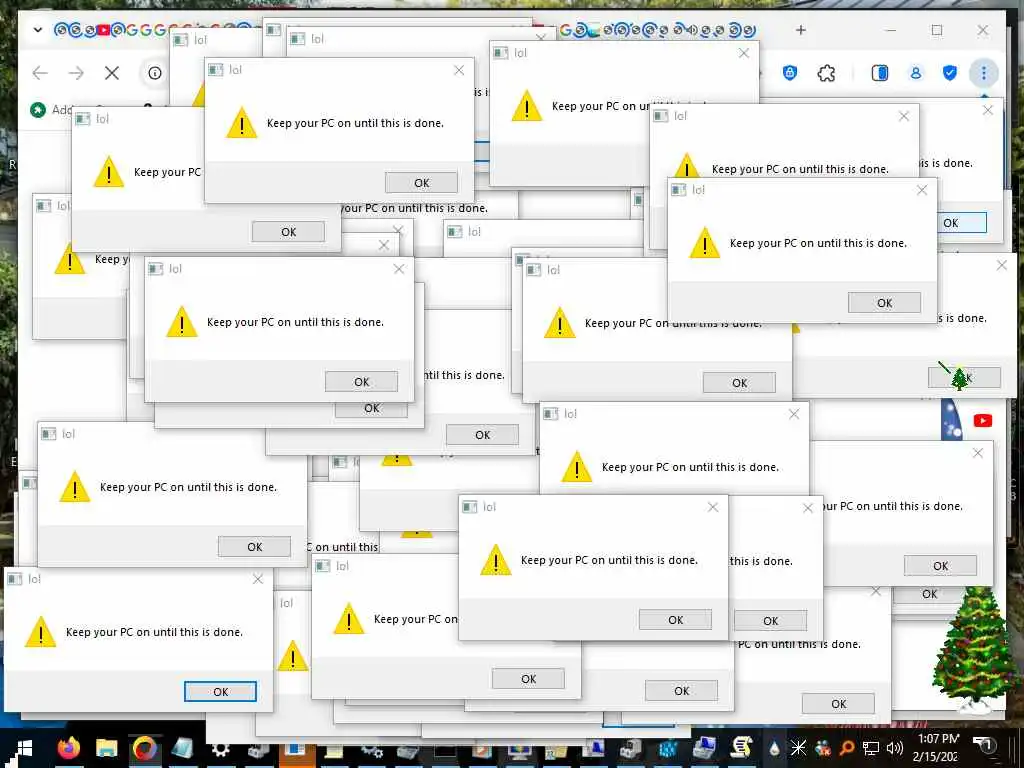Open the blue padlock shield extension

coord(790,72)
